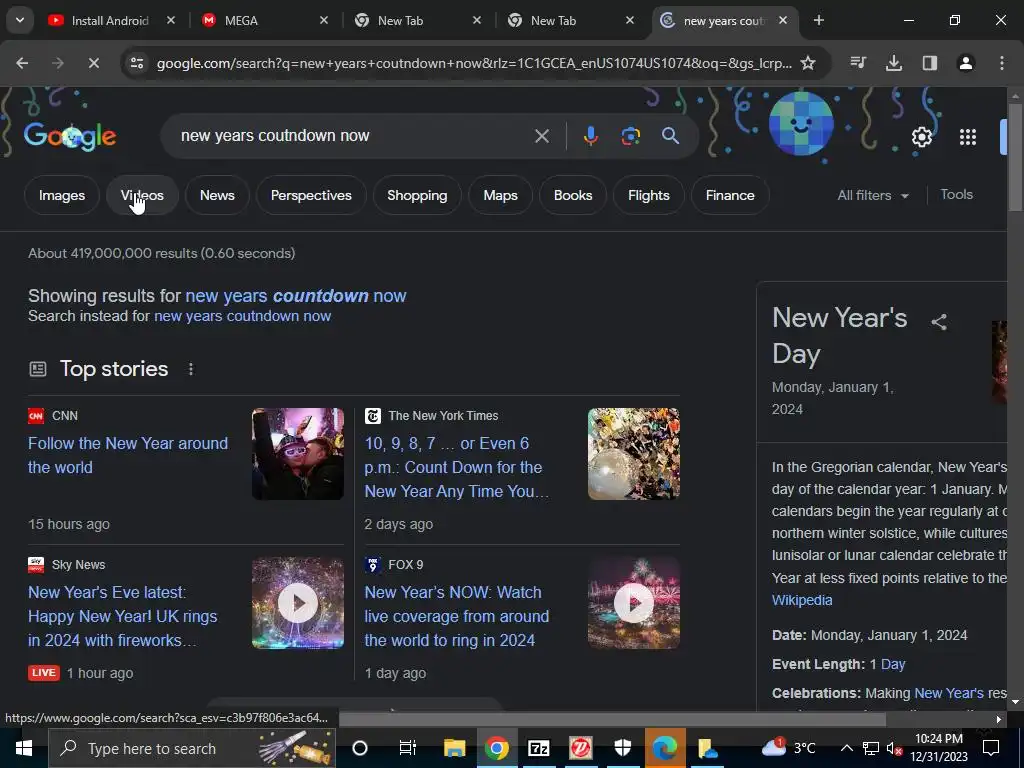This screenshot has width=1024, height=768.
Task: Open Microsoft Edge from the taskbar
Action: pos(665,748)
